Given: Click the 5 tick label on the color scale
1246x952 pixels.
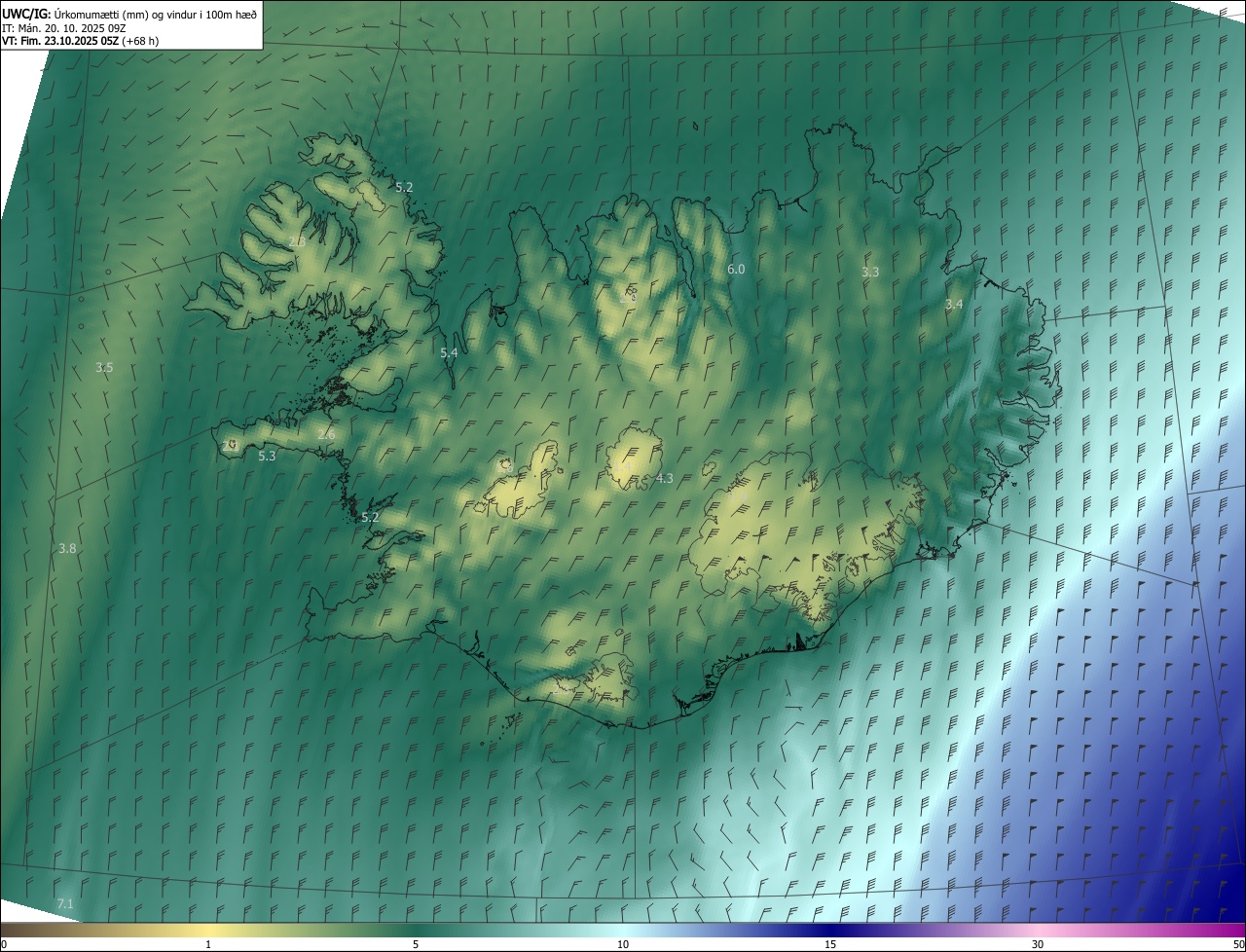Looking at the screenshot, I should point(416,944).
